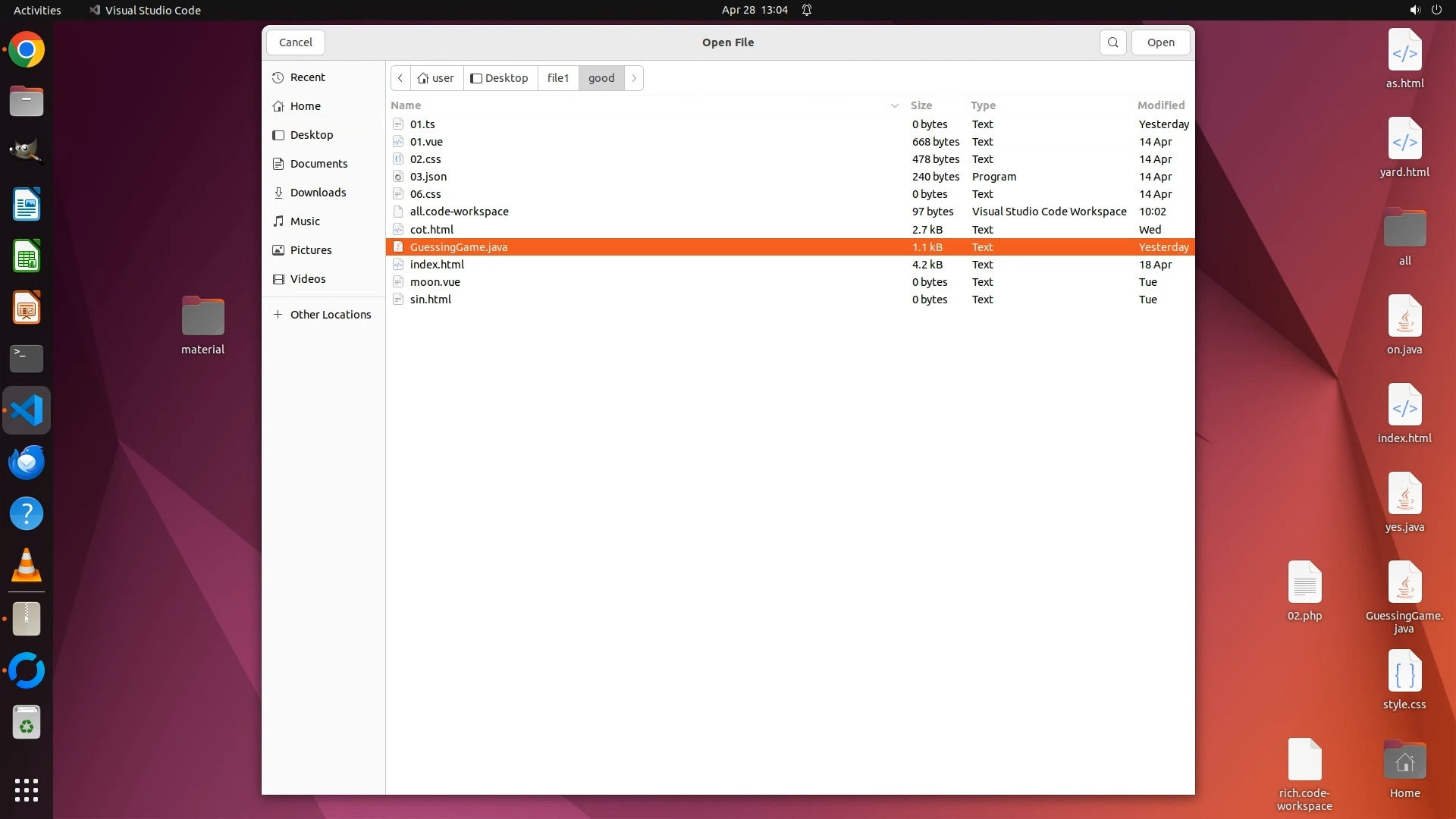The image size is (1456, 819).
Task: Click the back arrow in the path bar
Action: pyautogui.click(x=400, y=78)
